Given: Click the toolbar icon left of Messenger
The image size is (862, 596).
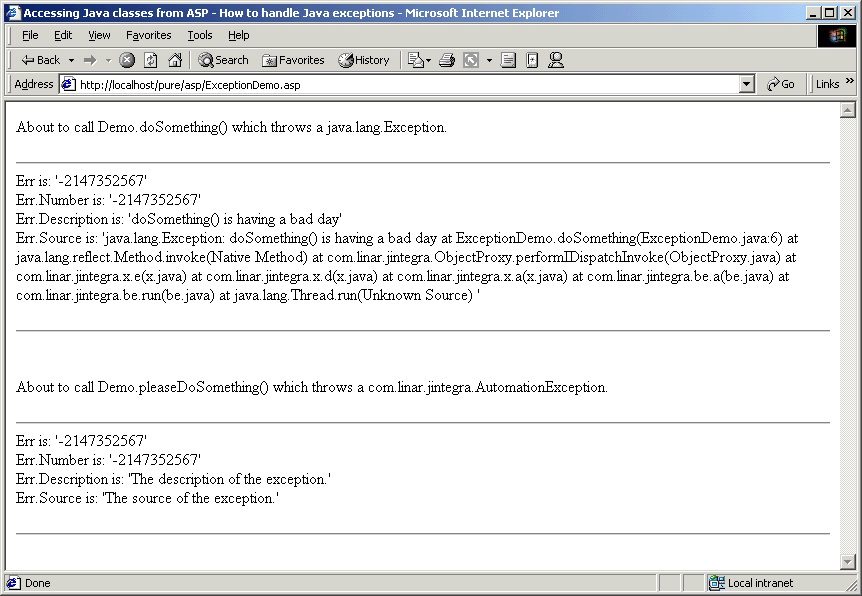Looking at the screenshot, I should pyautogui.click(x=532, y=60).
